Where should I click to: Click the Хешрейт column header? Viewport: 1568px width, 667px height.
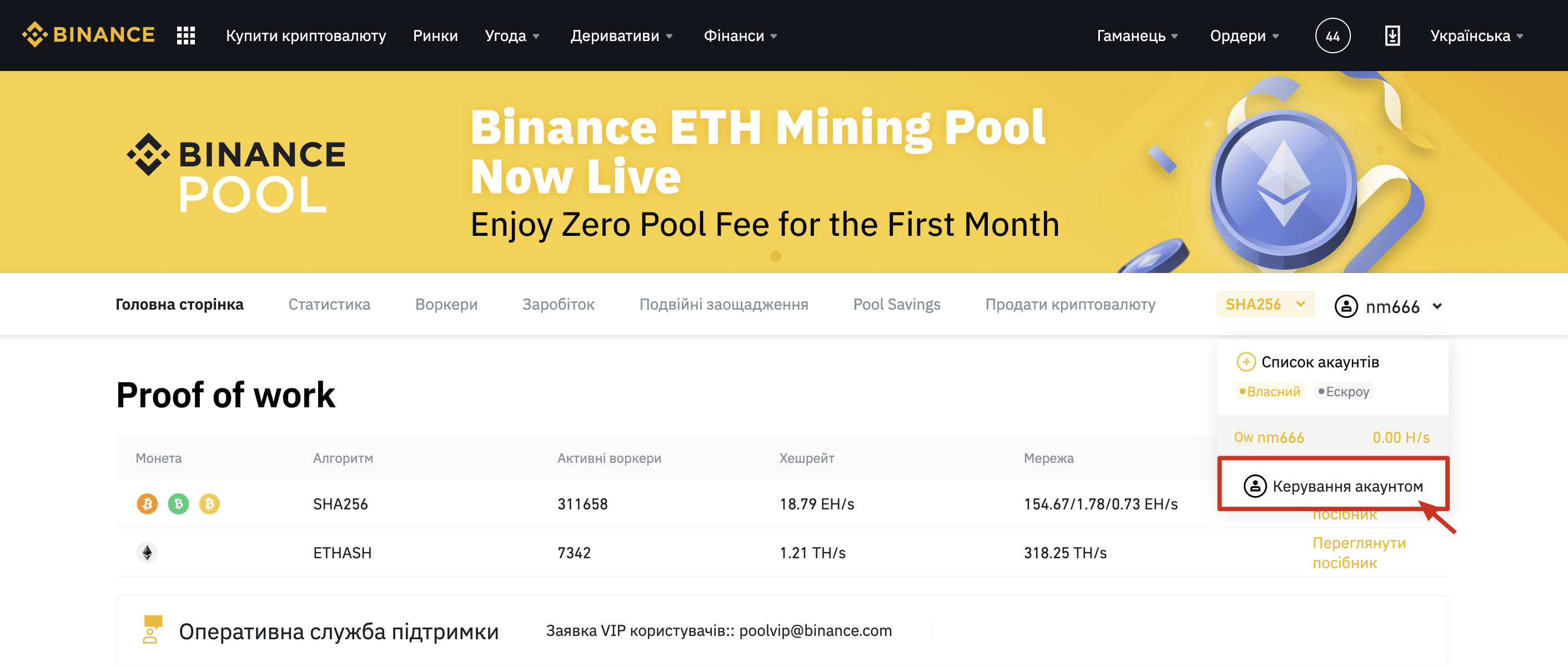point(807,458)
